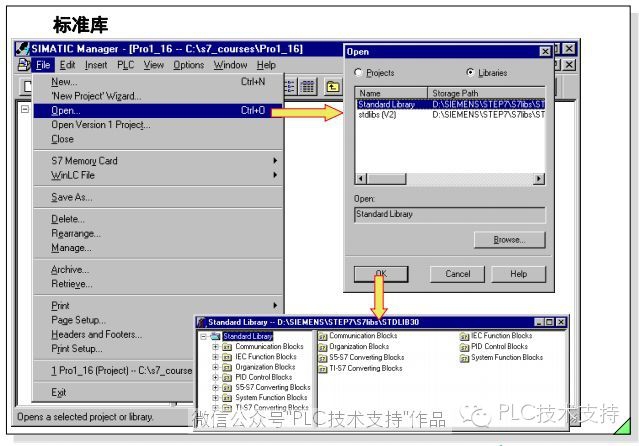Click the list view toolbar icon
This screenshot has width=639, height=446.
point(290,86)
